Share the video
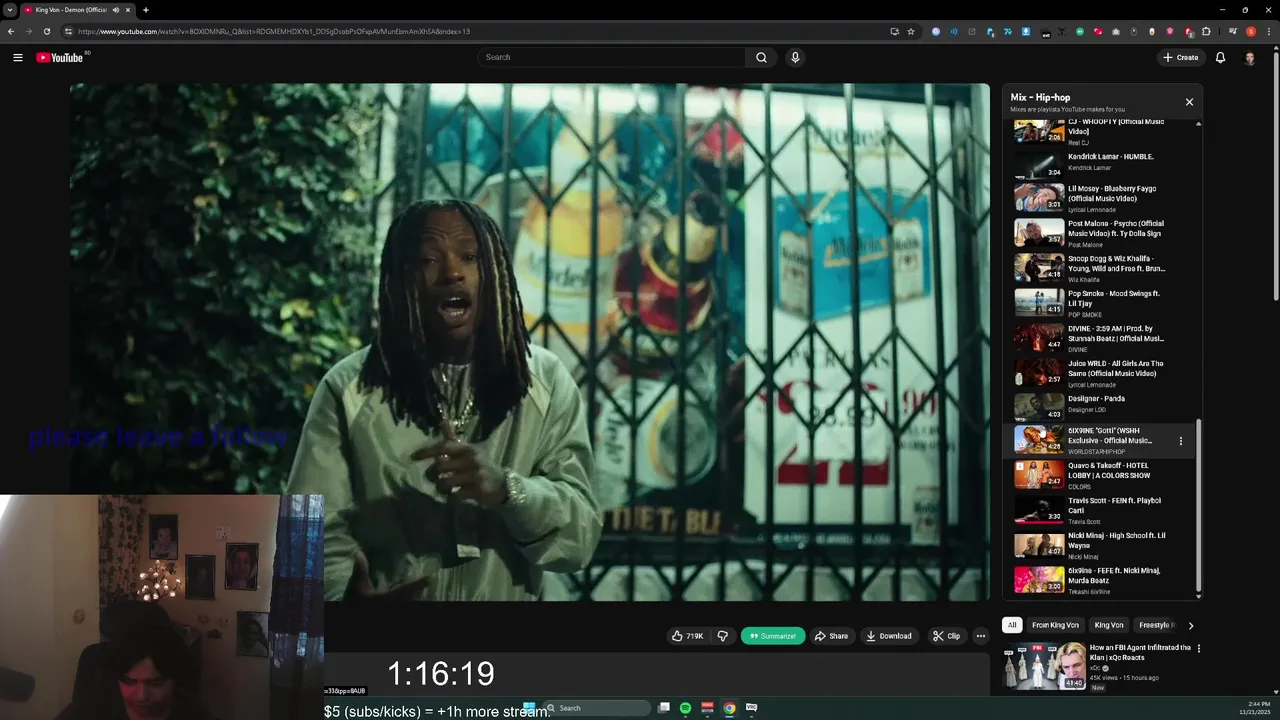 tap(831, 636)
